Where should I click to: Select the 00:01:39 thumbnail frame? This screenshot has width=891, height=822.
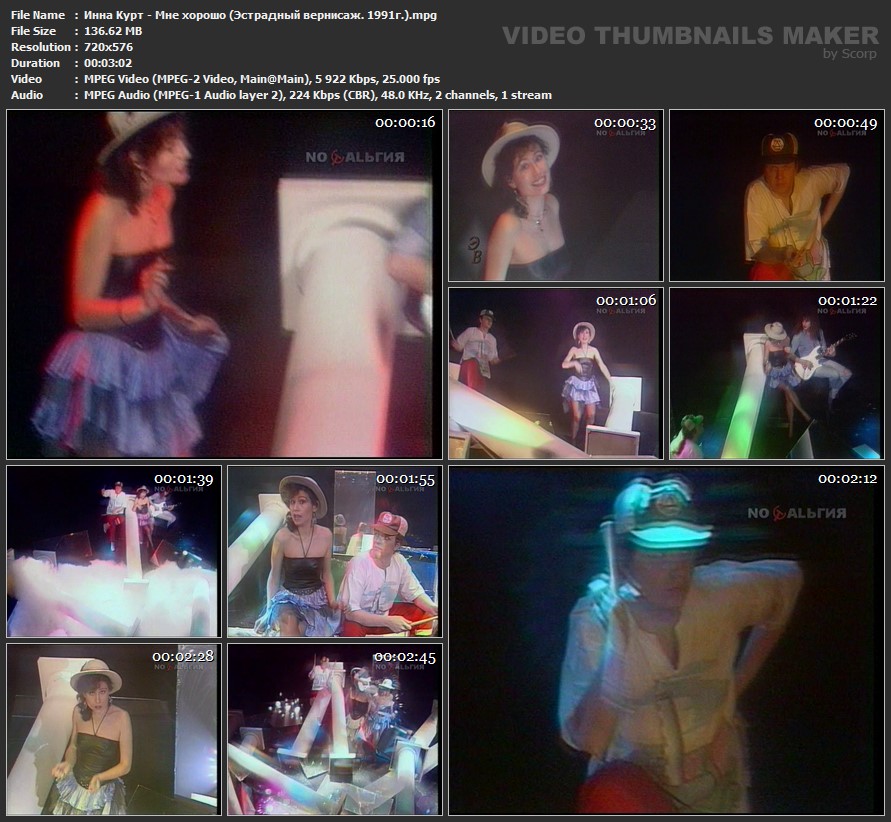113,551
